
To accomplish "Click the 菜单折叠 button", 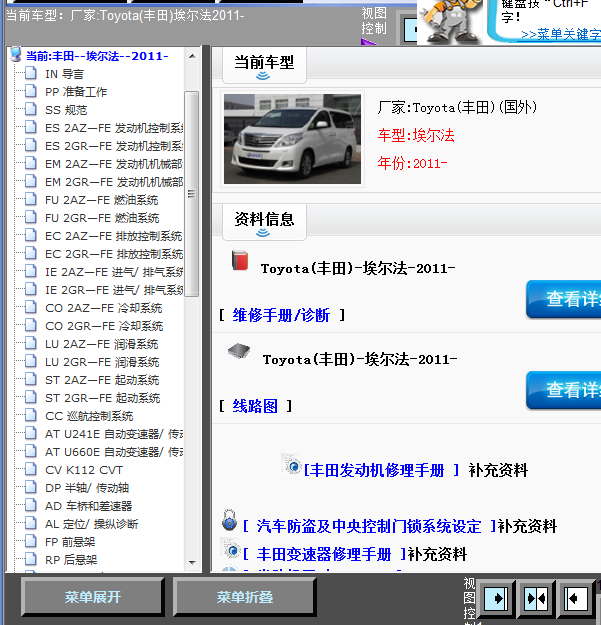I will click(245, 597).
